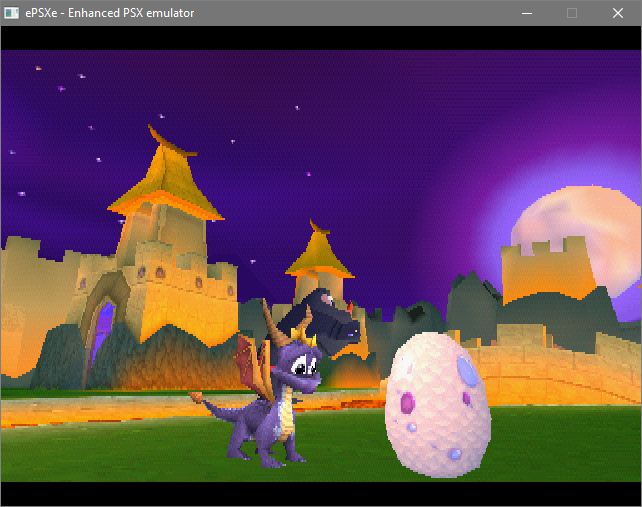642x507 pixels.
Task: Close the ePSXe emulator window
Action: coord(618,13)
